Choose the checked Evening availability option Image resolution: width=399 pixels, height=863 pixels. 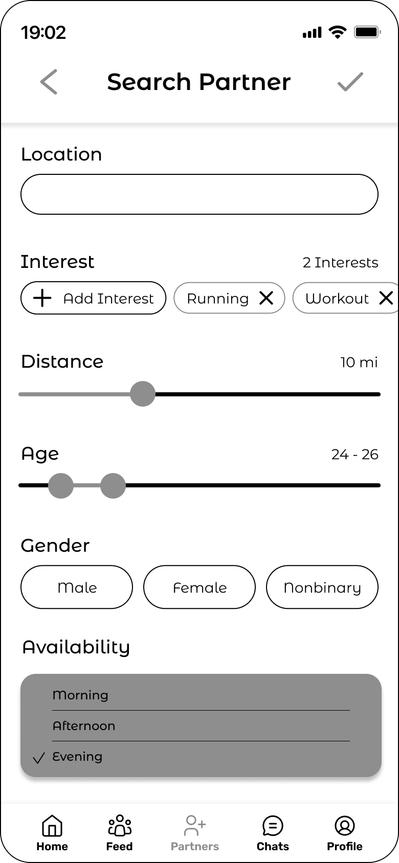[x=201, y=757]
